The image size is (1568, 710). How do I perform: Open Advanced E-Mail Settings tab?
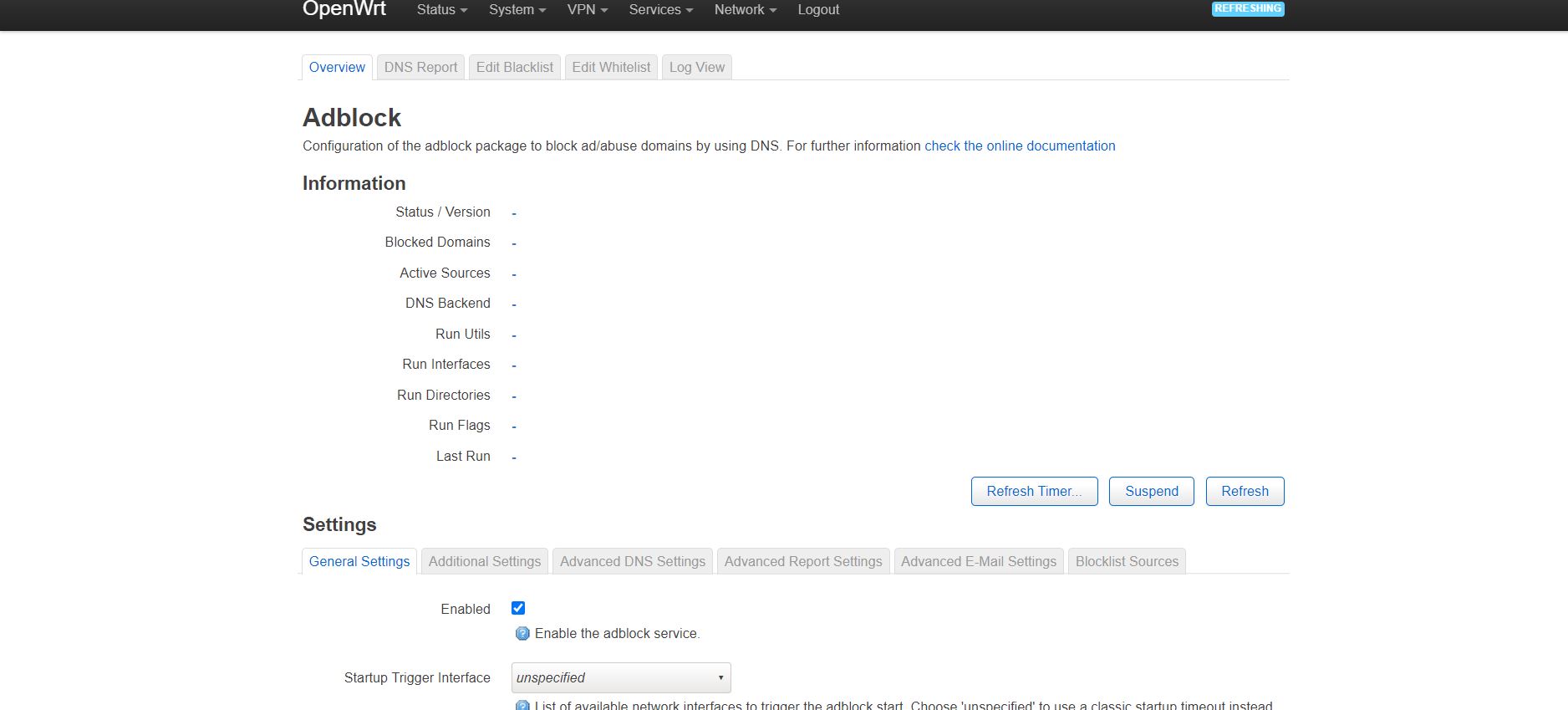(x=979, y=561)
